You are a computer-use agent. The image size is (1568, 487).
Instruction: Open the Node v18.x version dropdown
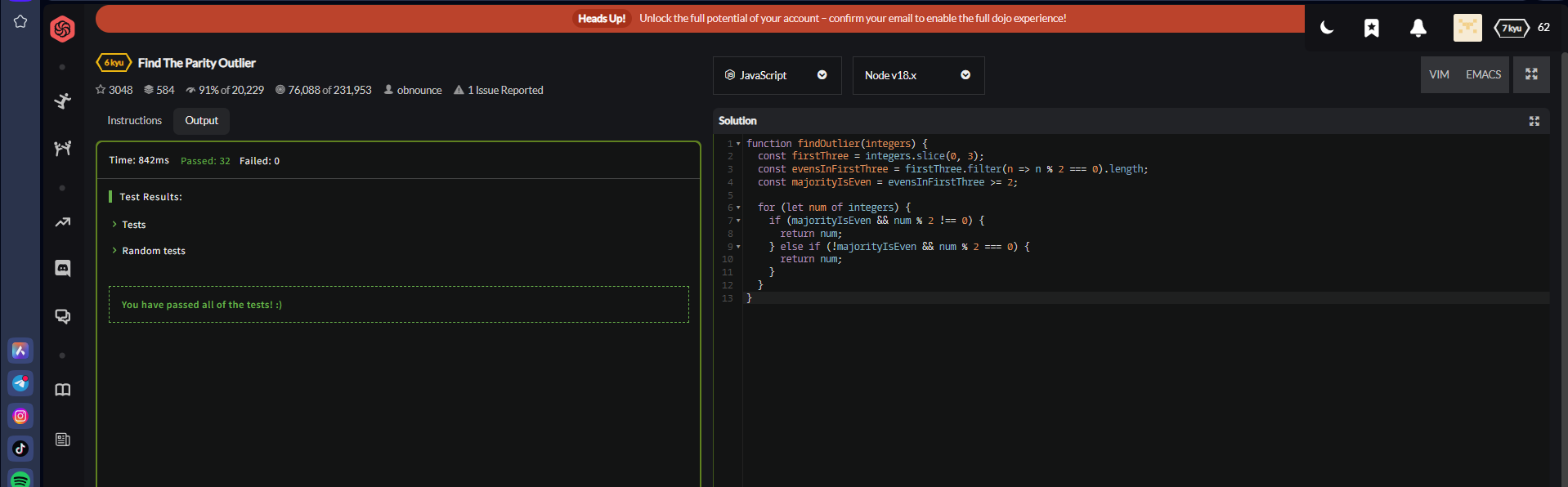coord(917,75)
